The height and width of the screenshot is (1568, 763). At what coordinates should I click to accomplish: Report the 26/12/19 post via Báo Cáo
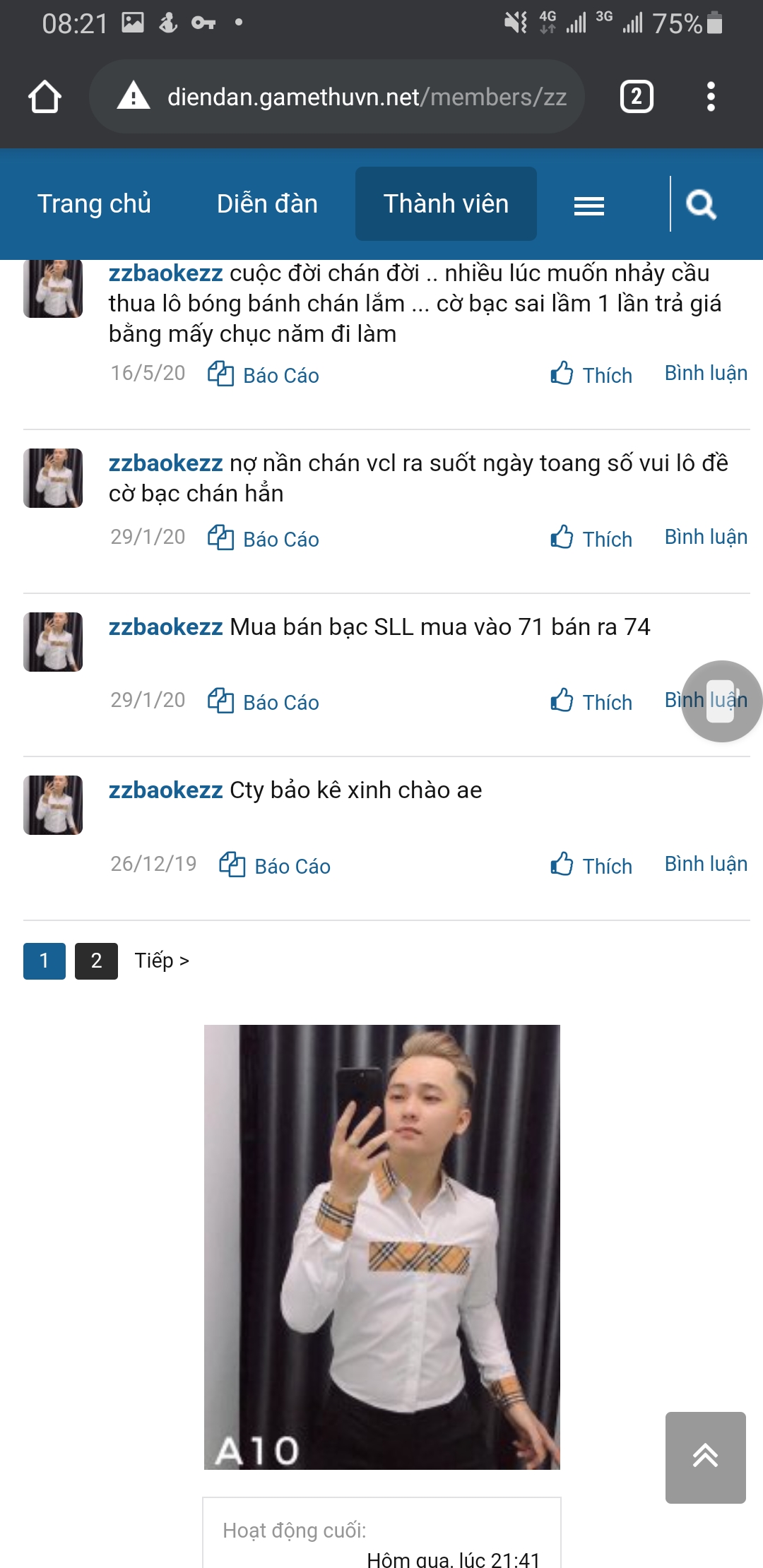275,865
